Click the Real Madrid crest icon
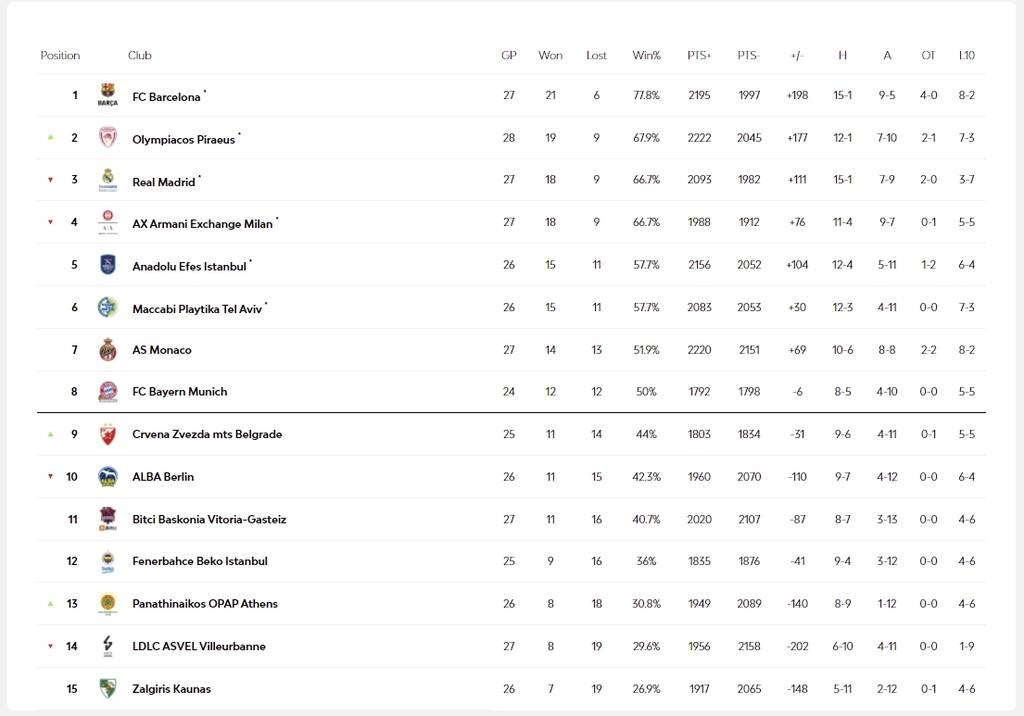 (x=108, y=180)
